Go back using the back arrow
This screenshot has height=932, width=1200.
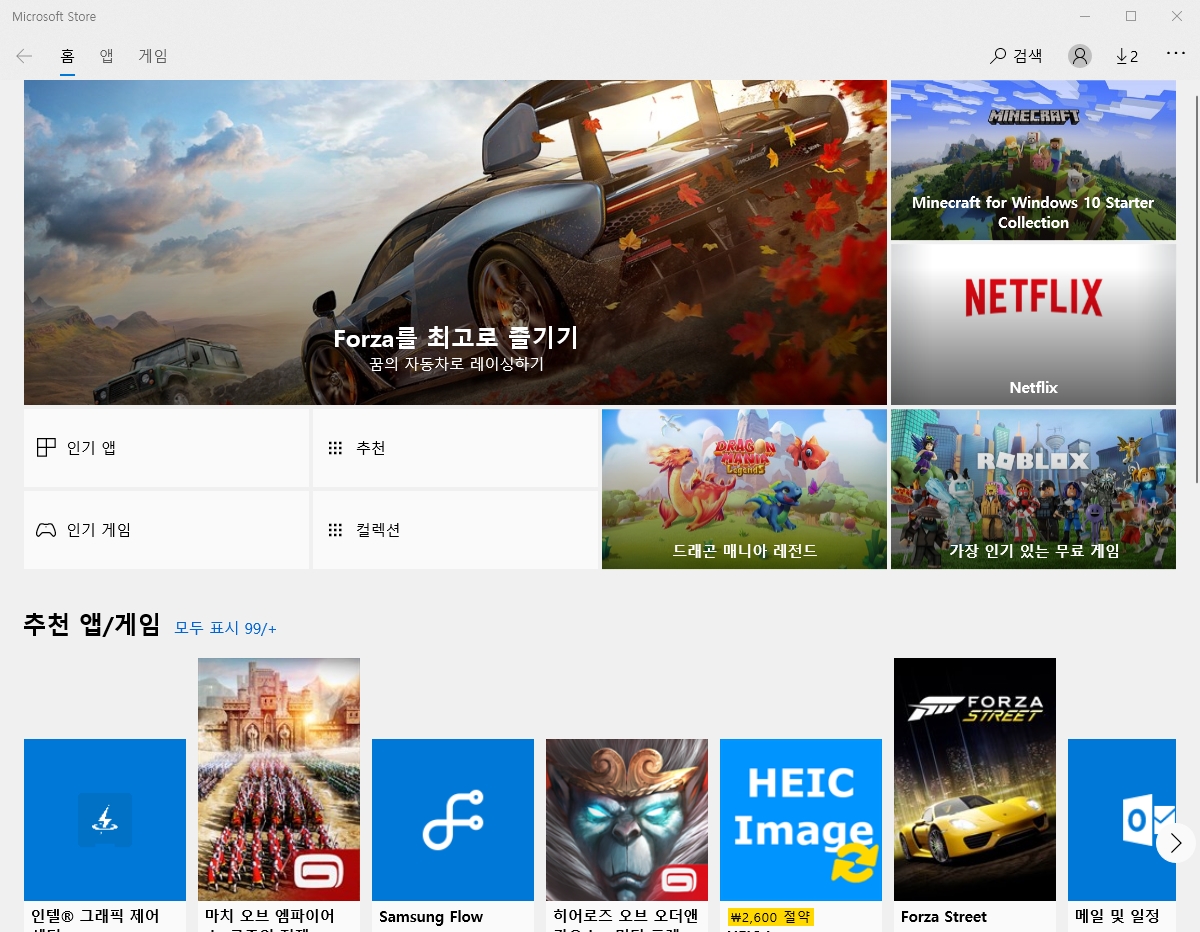click(24, 56)
